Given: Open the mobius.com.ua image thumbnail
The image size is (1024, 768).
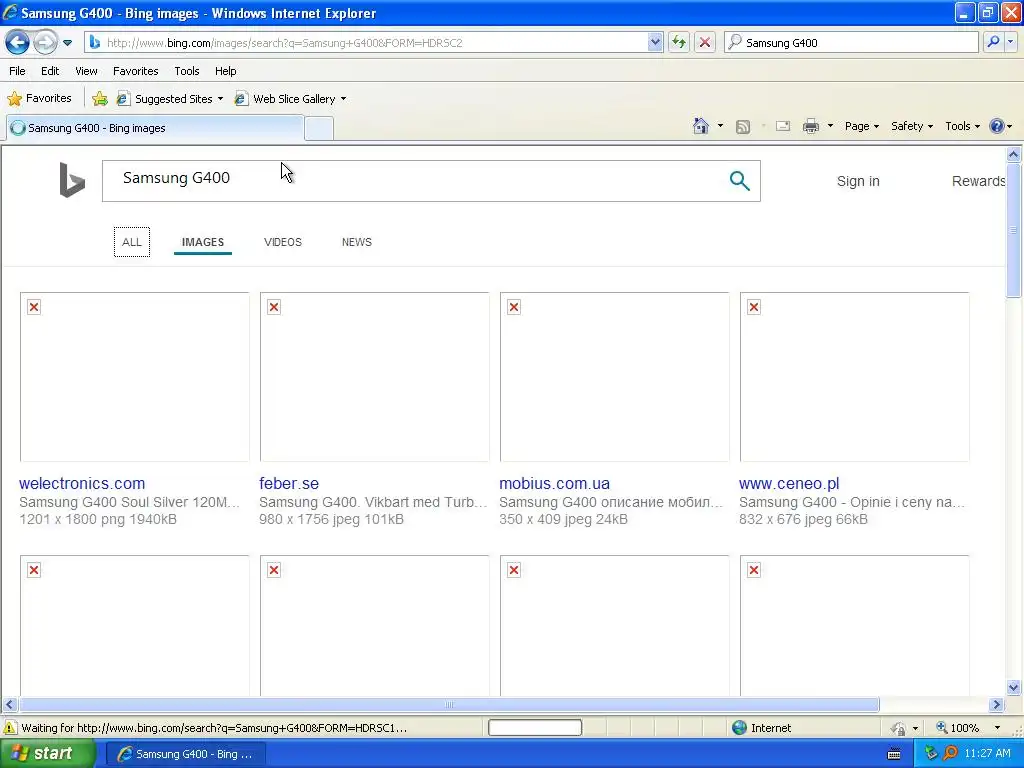Looking at the screenshot, I should tap(615, 377).
